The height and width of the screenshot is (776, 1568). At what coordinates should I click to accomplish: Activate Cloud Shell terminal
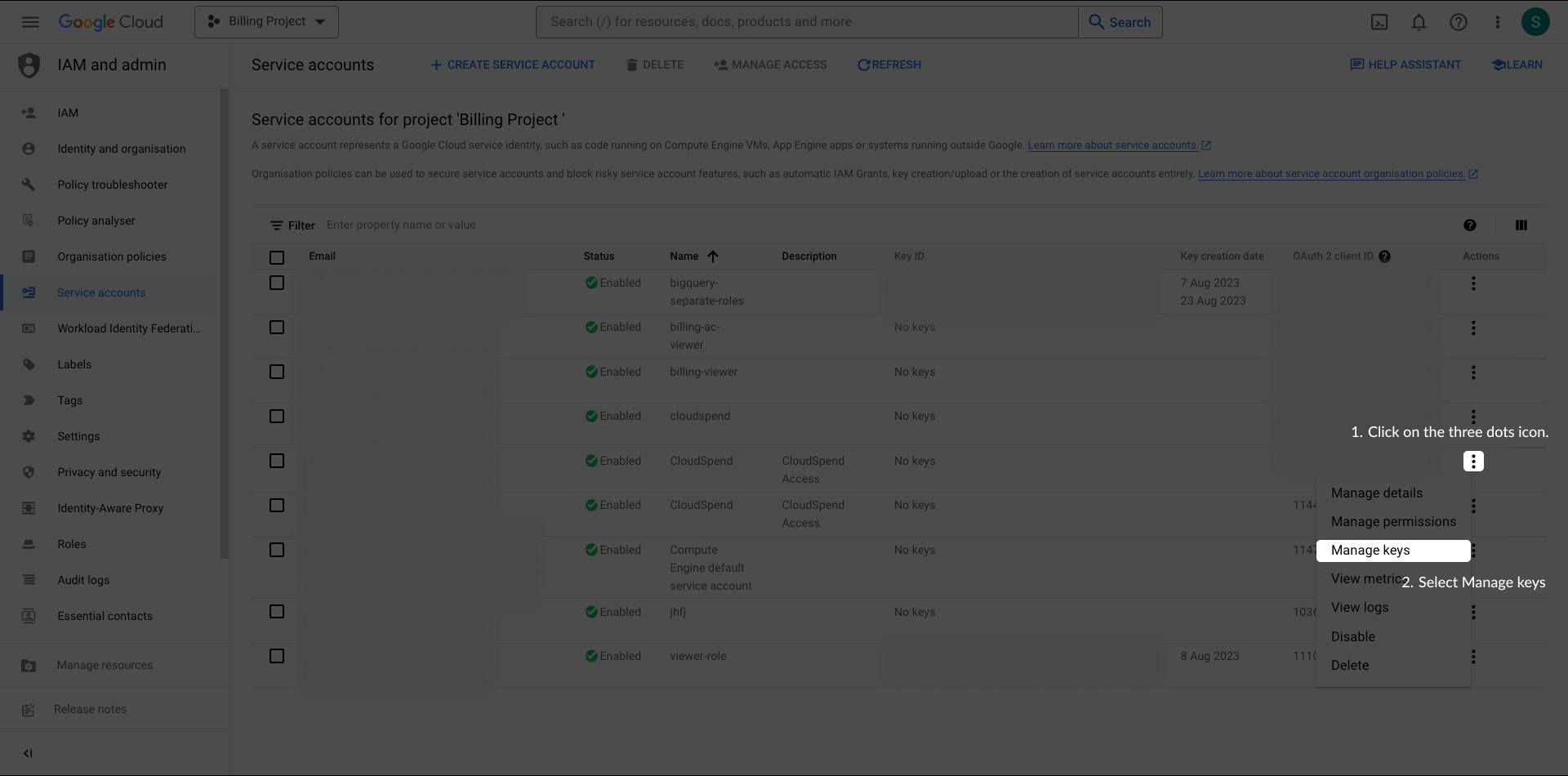(x=1379, y=22)
